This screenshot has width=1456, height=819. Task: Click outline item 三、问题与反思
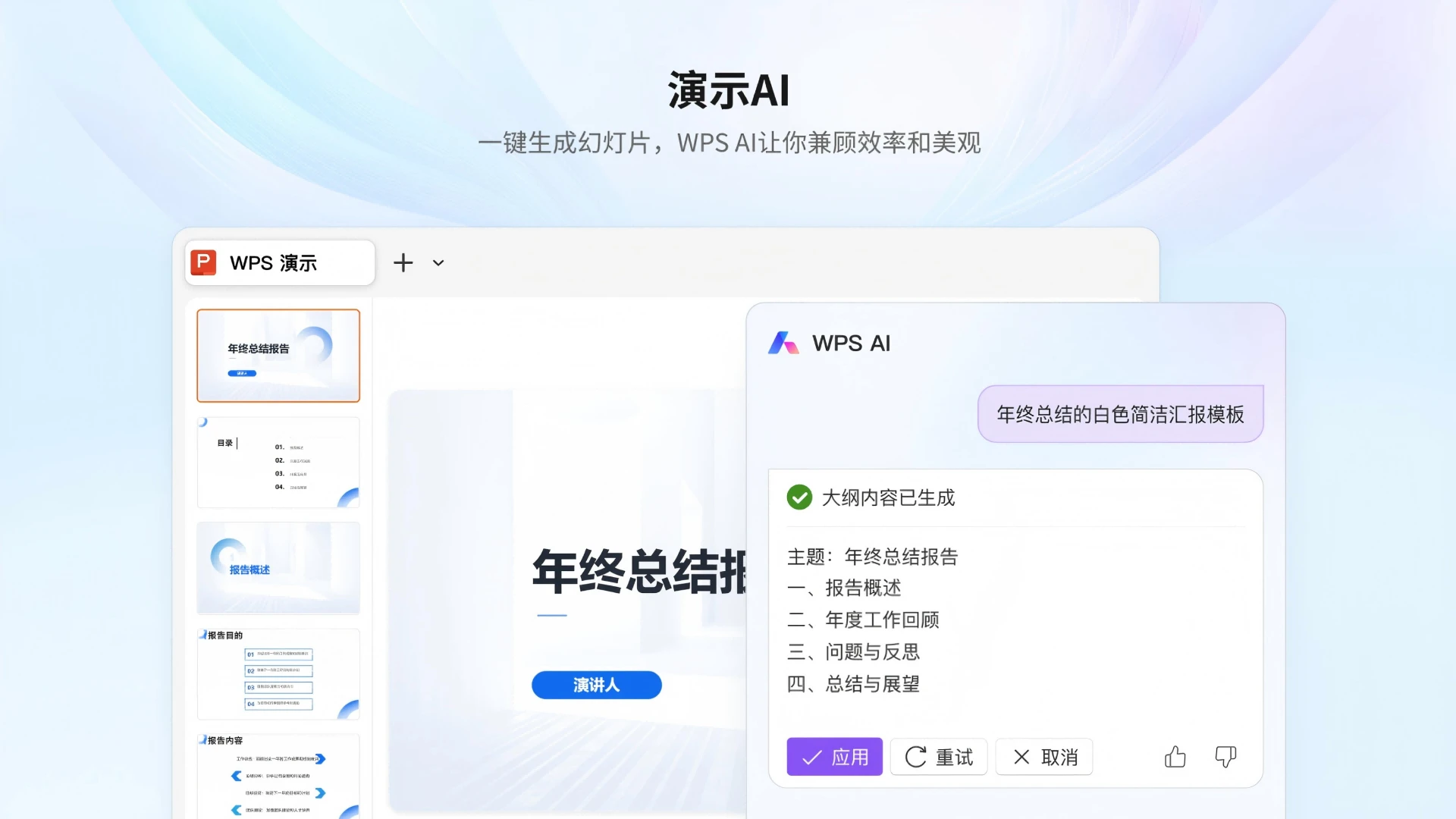pos(853,652)
